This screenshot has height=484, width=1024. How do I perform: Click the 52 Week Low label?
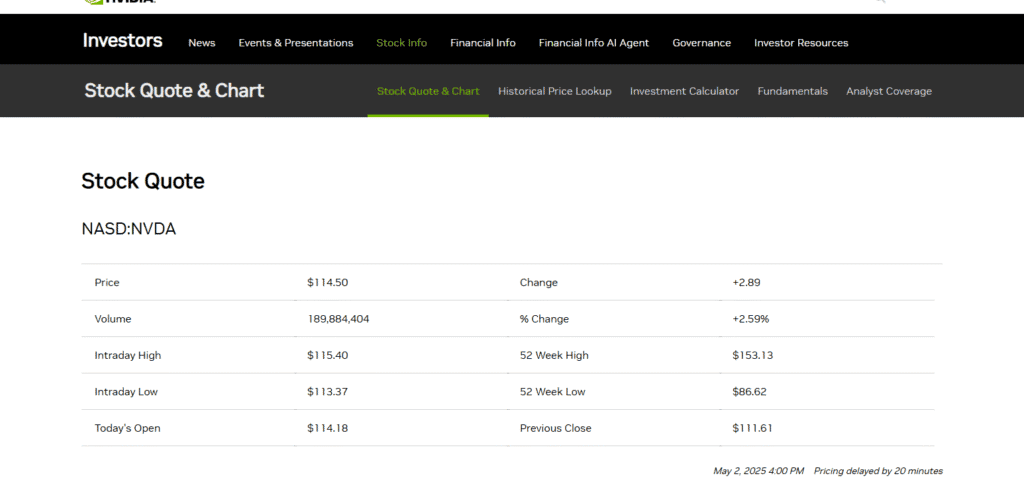click(552, 392)
